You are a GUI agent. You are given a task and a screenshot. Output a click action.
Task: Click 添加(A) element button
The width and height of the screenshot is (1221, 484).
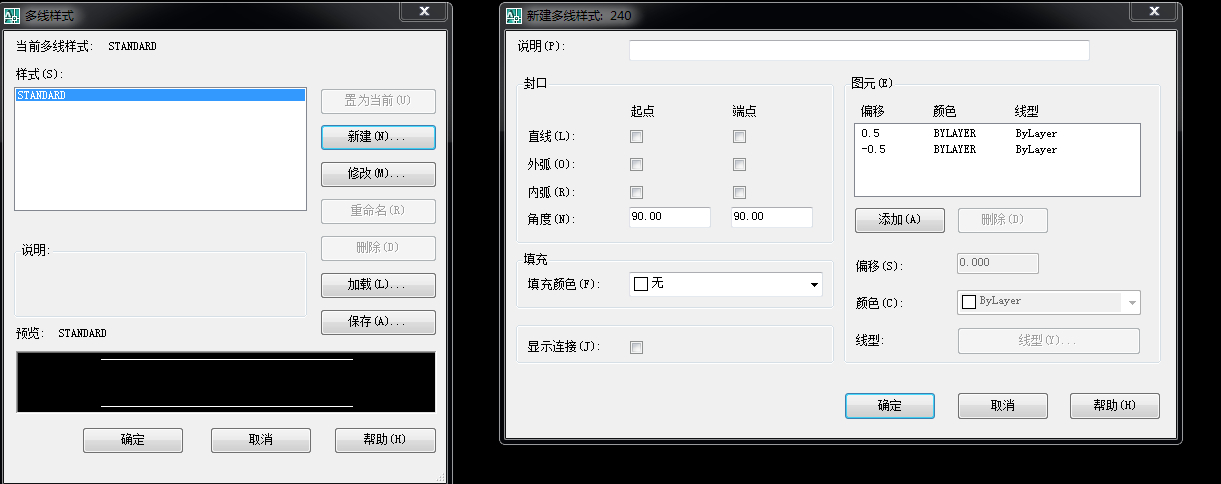(x=899, y=220)
